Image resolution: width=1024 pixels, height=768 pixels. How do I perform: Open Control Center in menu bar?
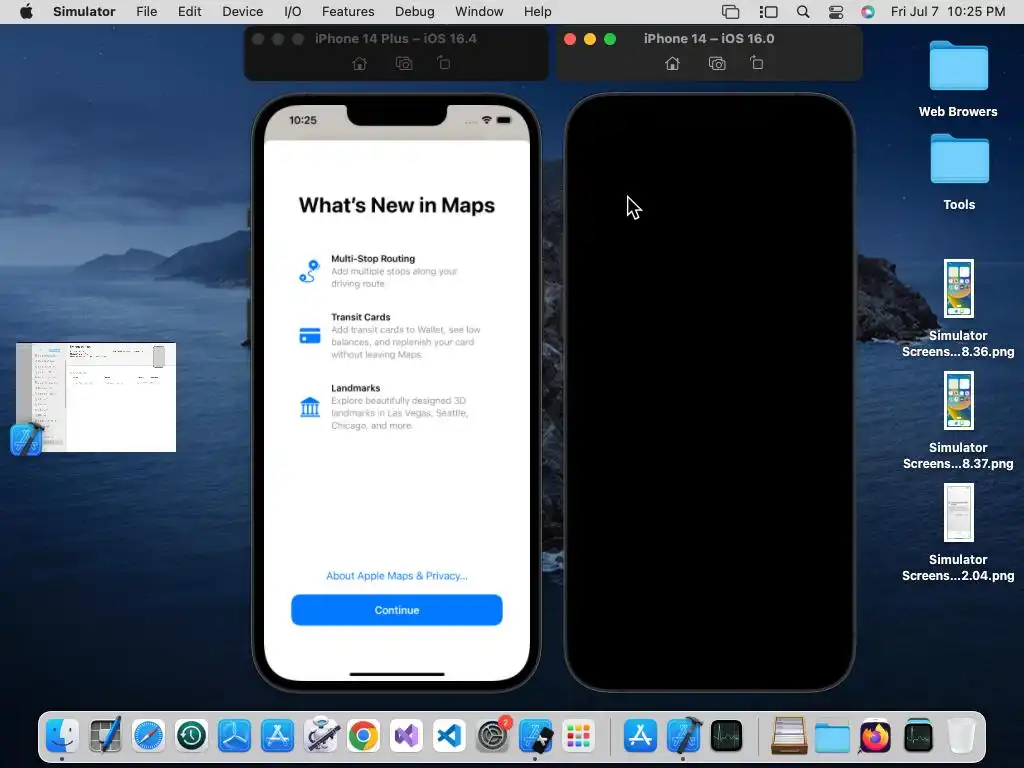836,12
